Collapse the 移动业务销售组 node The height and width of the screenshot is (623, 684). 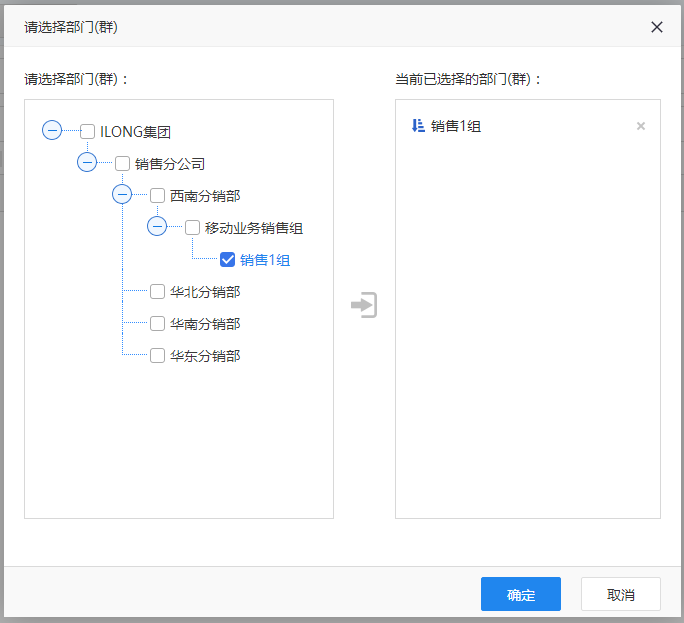[157, 226]
